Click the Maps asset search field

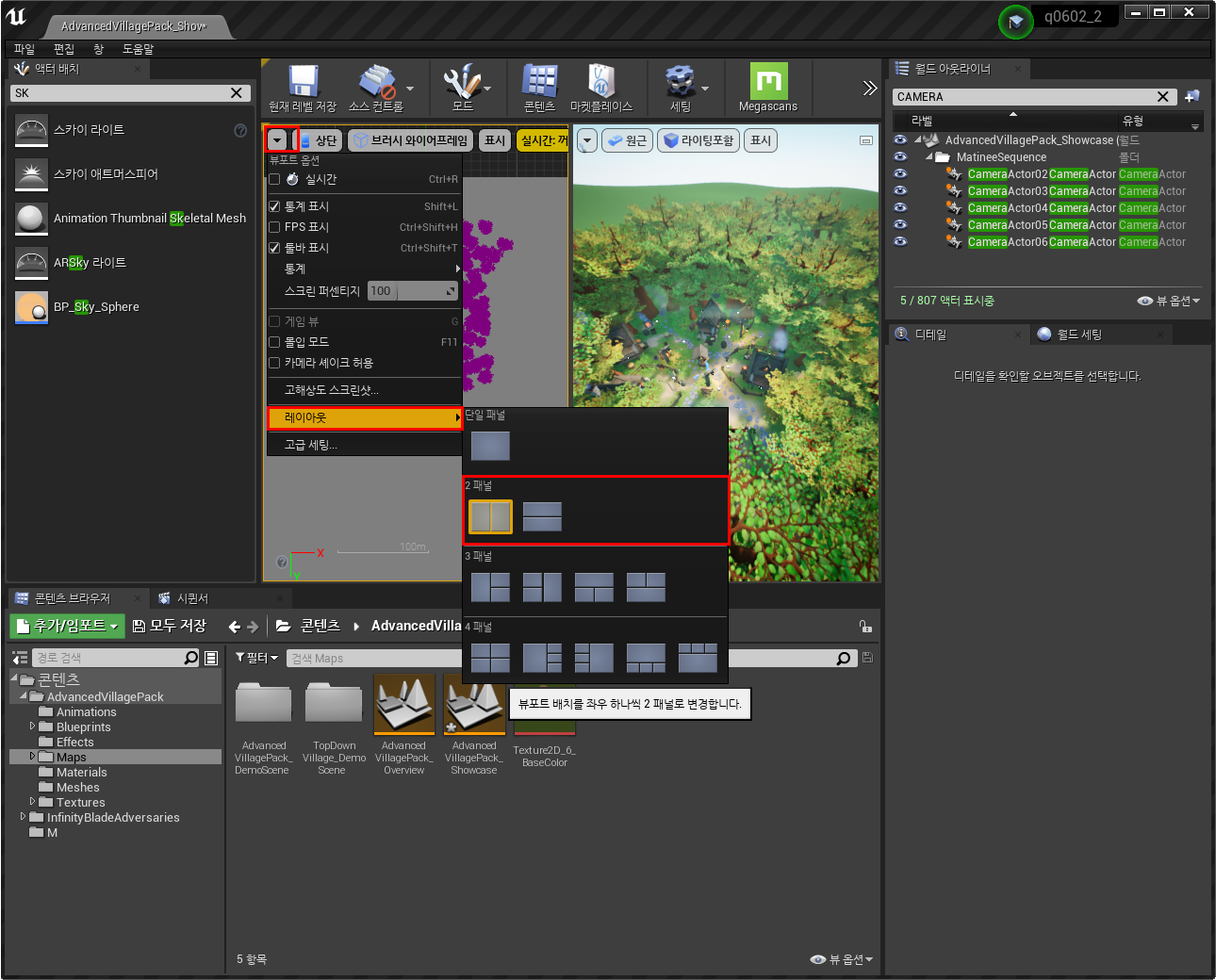562,658
